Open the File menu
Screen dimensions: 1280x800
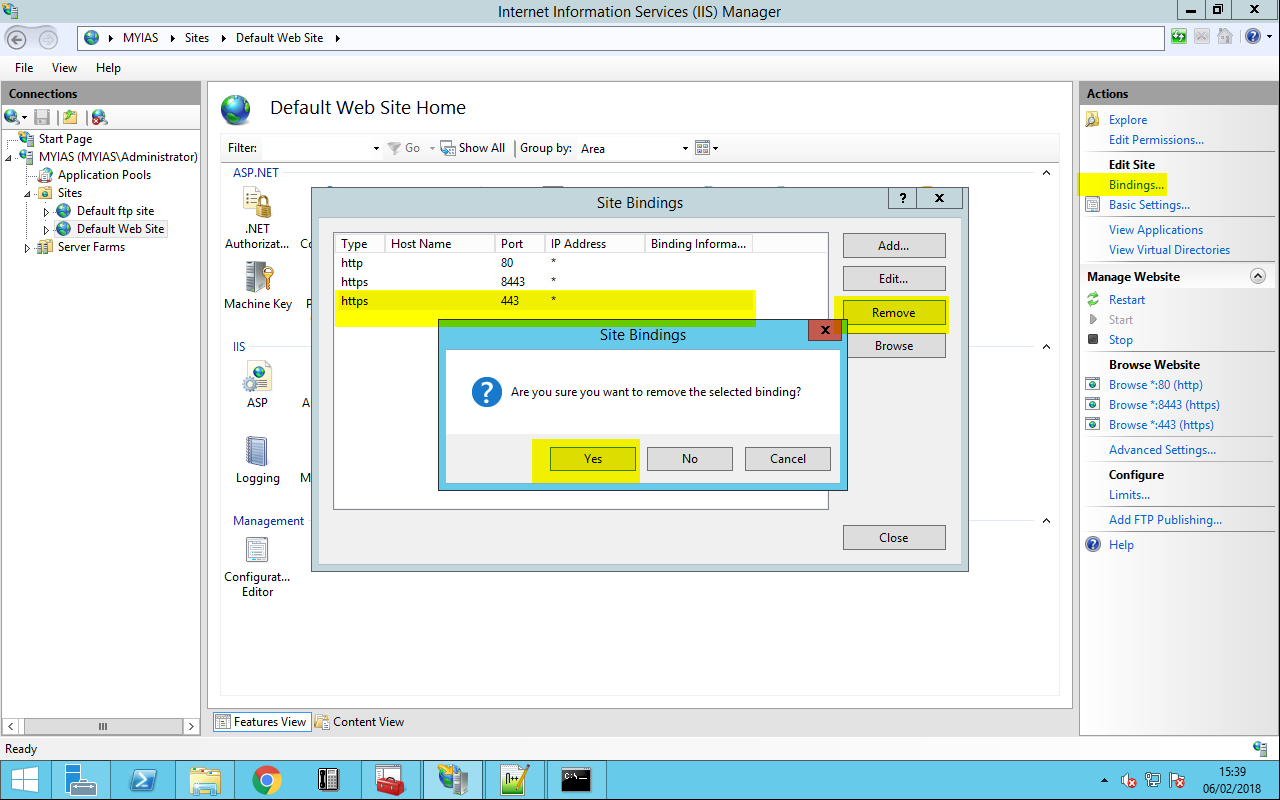pyautogui.click(x=24, y=68)
